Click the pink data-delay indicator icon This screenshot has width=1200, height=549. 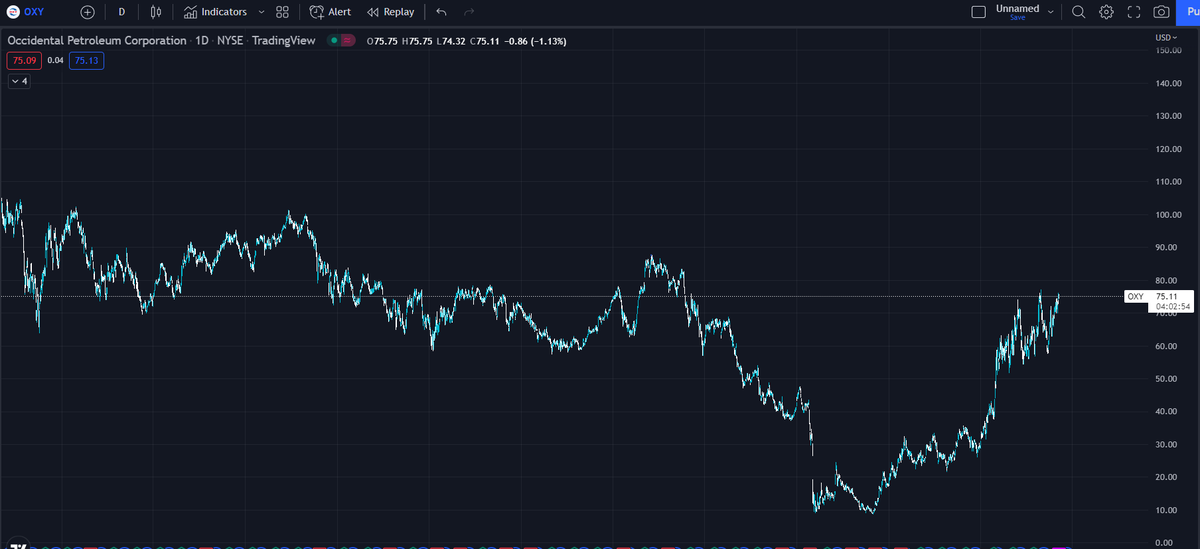click(x=348, y=40)
